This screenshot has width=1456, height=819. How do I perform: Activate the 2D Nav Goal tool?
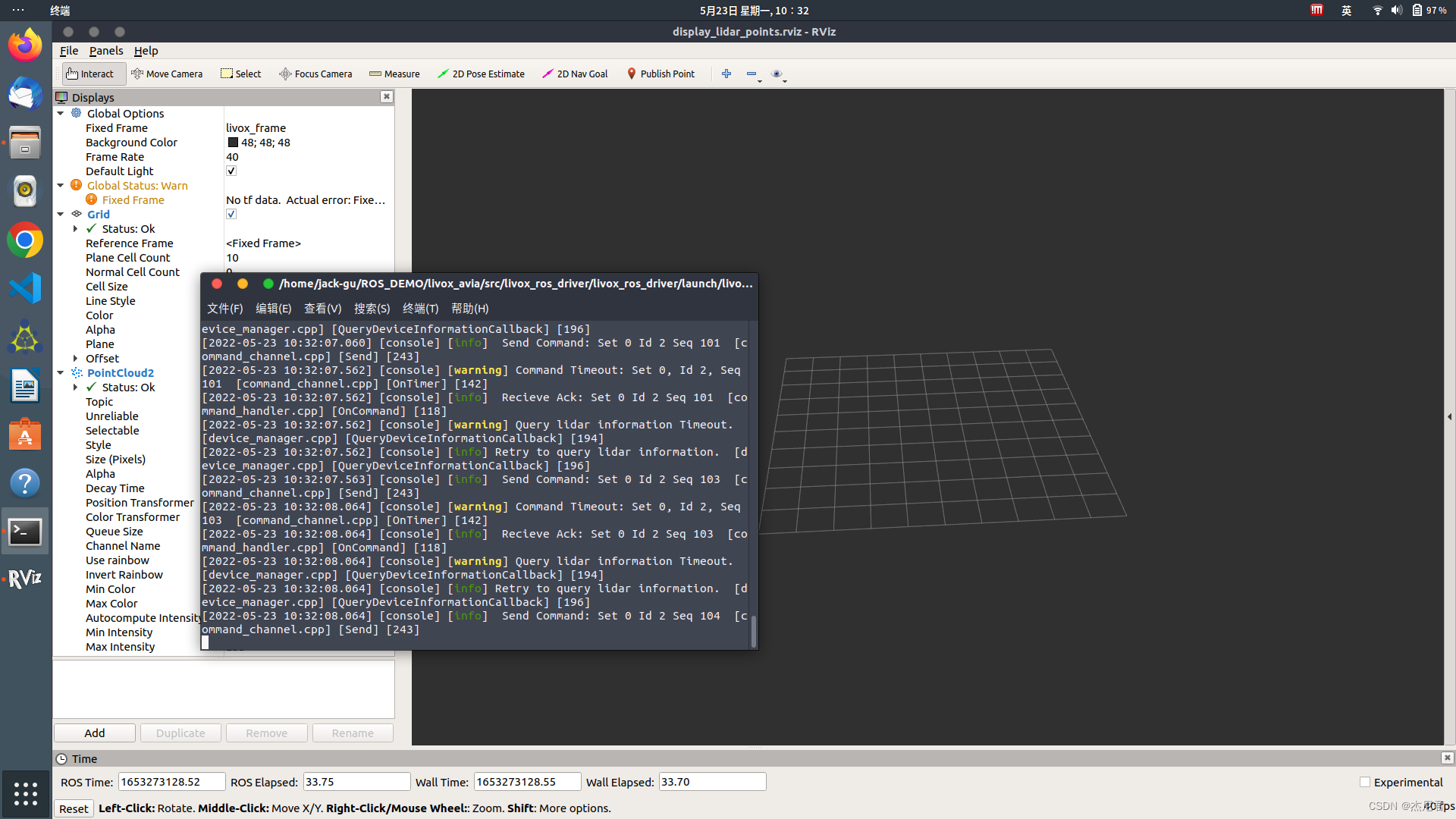pos(574,74)
